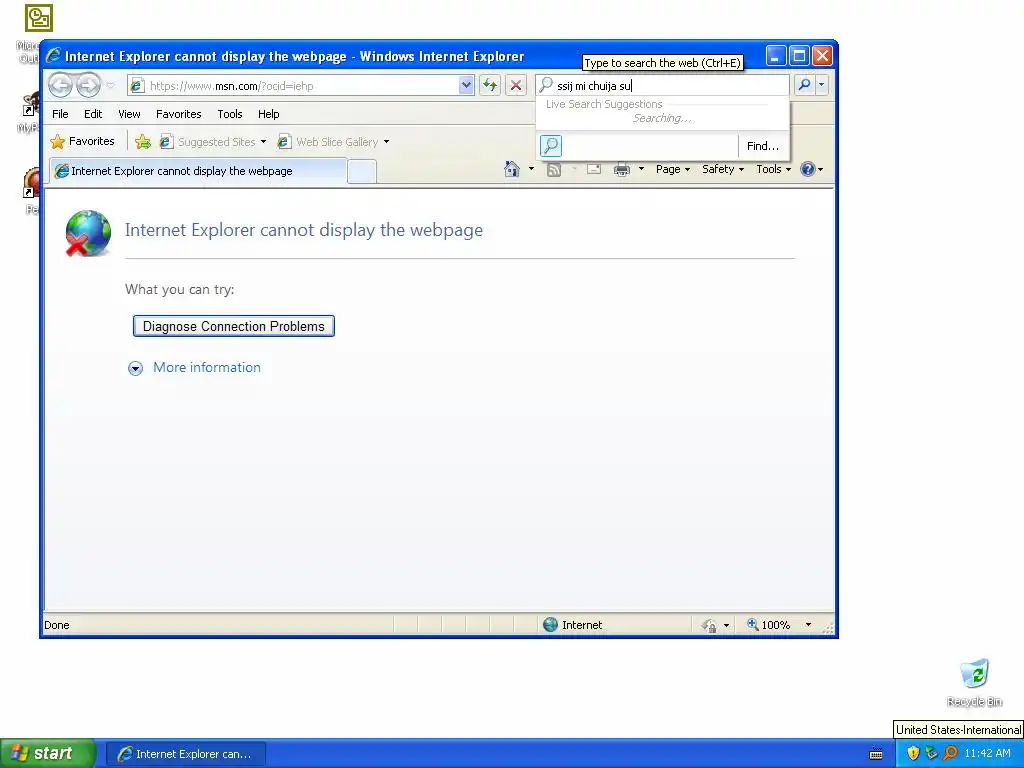Image resolution: width=1024 pixels, height=768 pixels.
Task: Click Diagnose Connection Problems button
Action: [x=234, y=326]
